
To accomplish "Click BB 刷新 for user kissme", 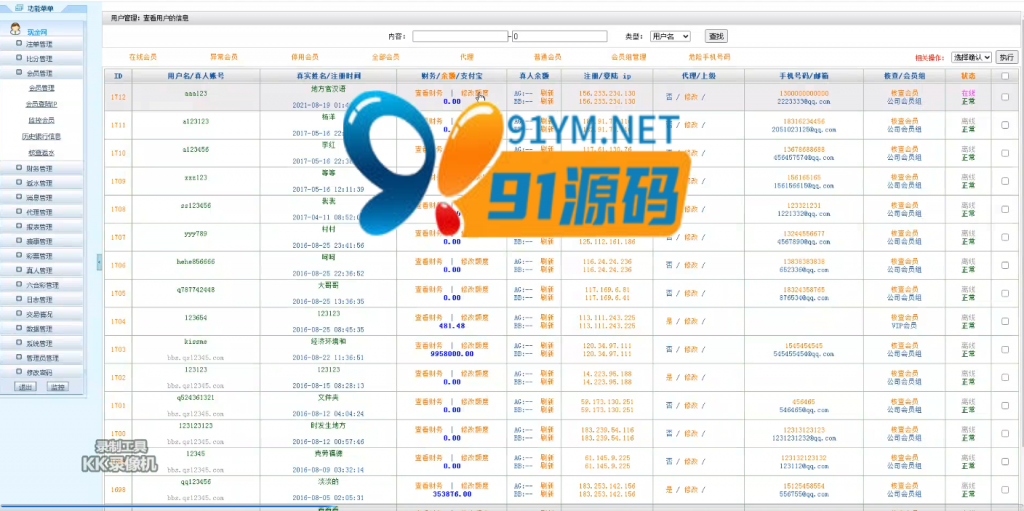I will [x=547, y=353].
